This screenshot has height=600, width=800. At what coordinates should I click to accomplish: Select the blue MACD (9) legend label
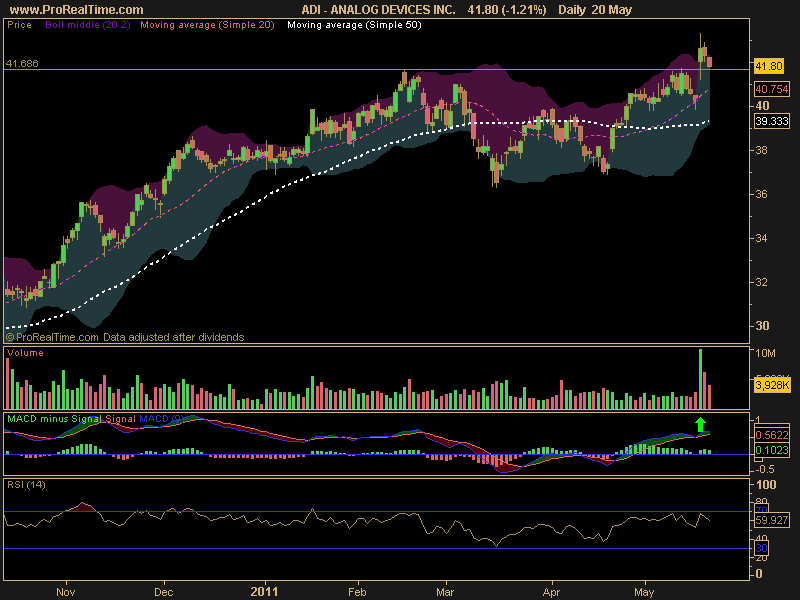tap(161, 419)
